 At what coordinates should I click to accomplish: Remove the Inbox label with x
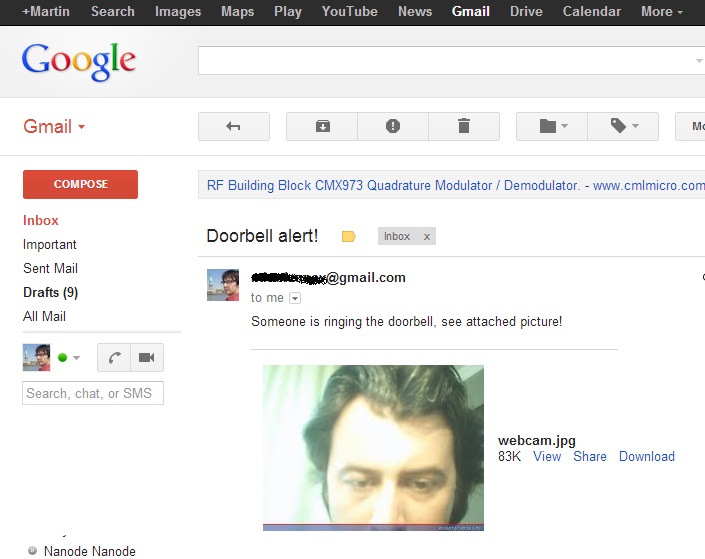[427, 237]
